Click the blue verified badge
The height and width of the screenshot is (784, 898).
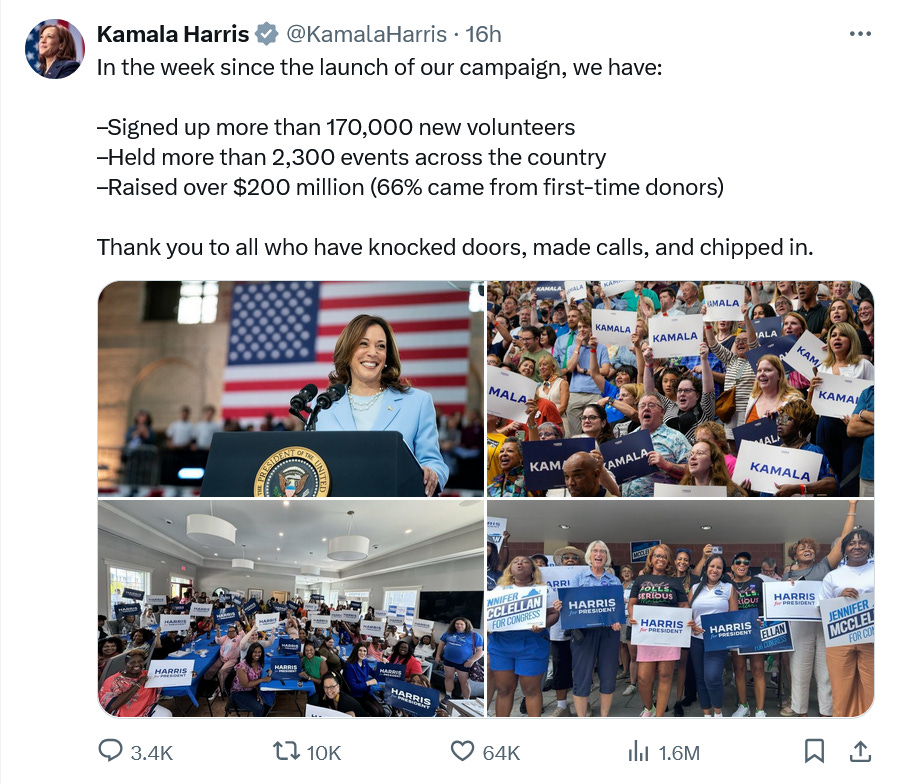pos(266,34)
